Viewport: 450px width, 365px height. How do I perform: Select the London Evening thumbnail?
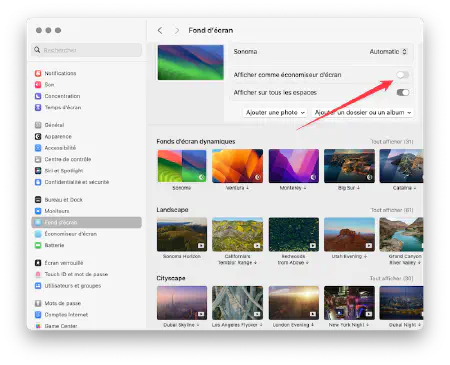tap(293, 303)
